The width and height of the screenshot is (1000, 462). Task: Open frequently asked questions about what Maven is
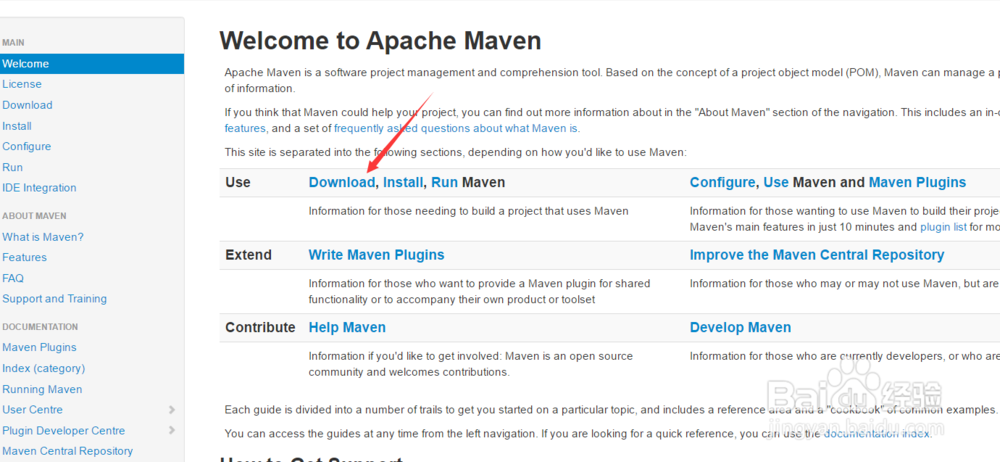456,128
